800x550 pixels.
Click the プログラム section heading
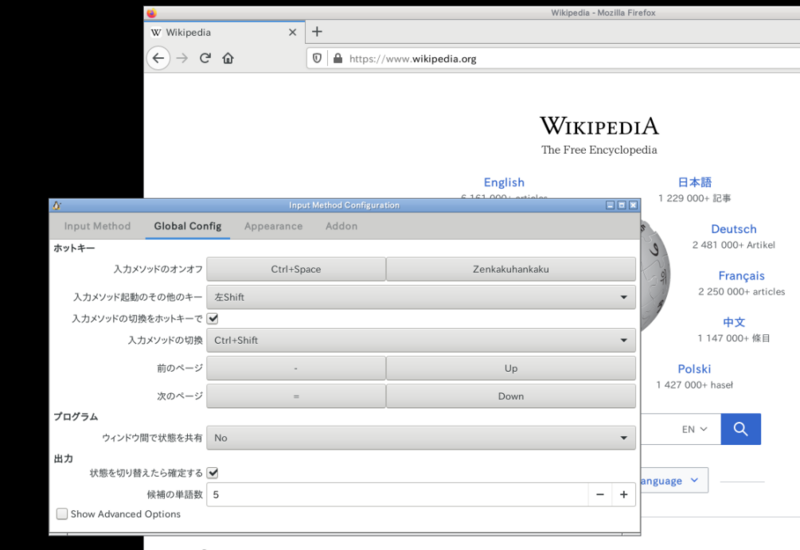tap(76, 416)
